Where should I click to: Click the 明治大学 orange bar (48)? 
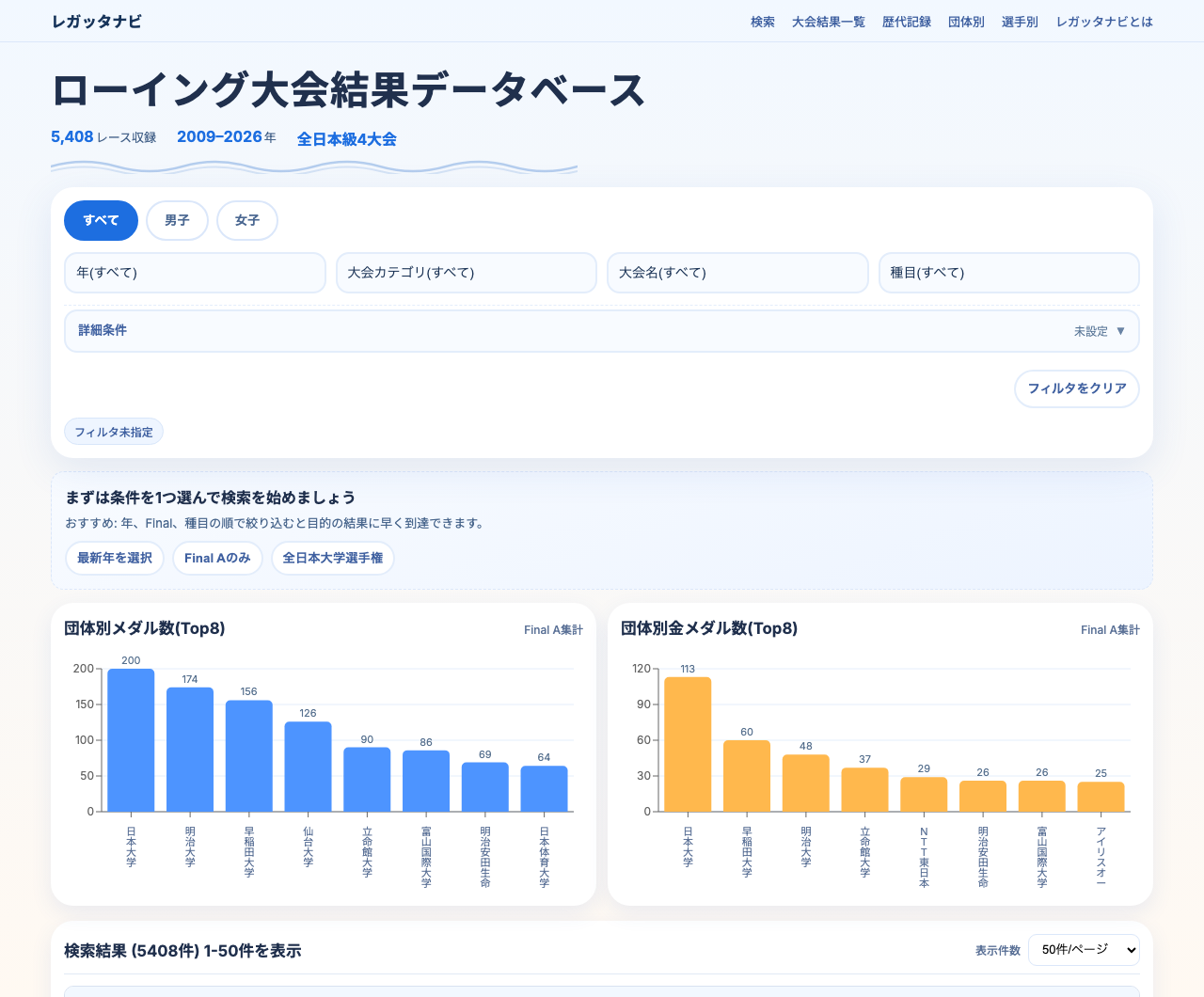806,783
